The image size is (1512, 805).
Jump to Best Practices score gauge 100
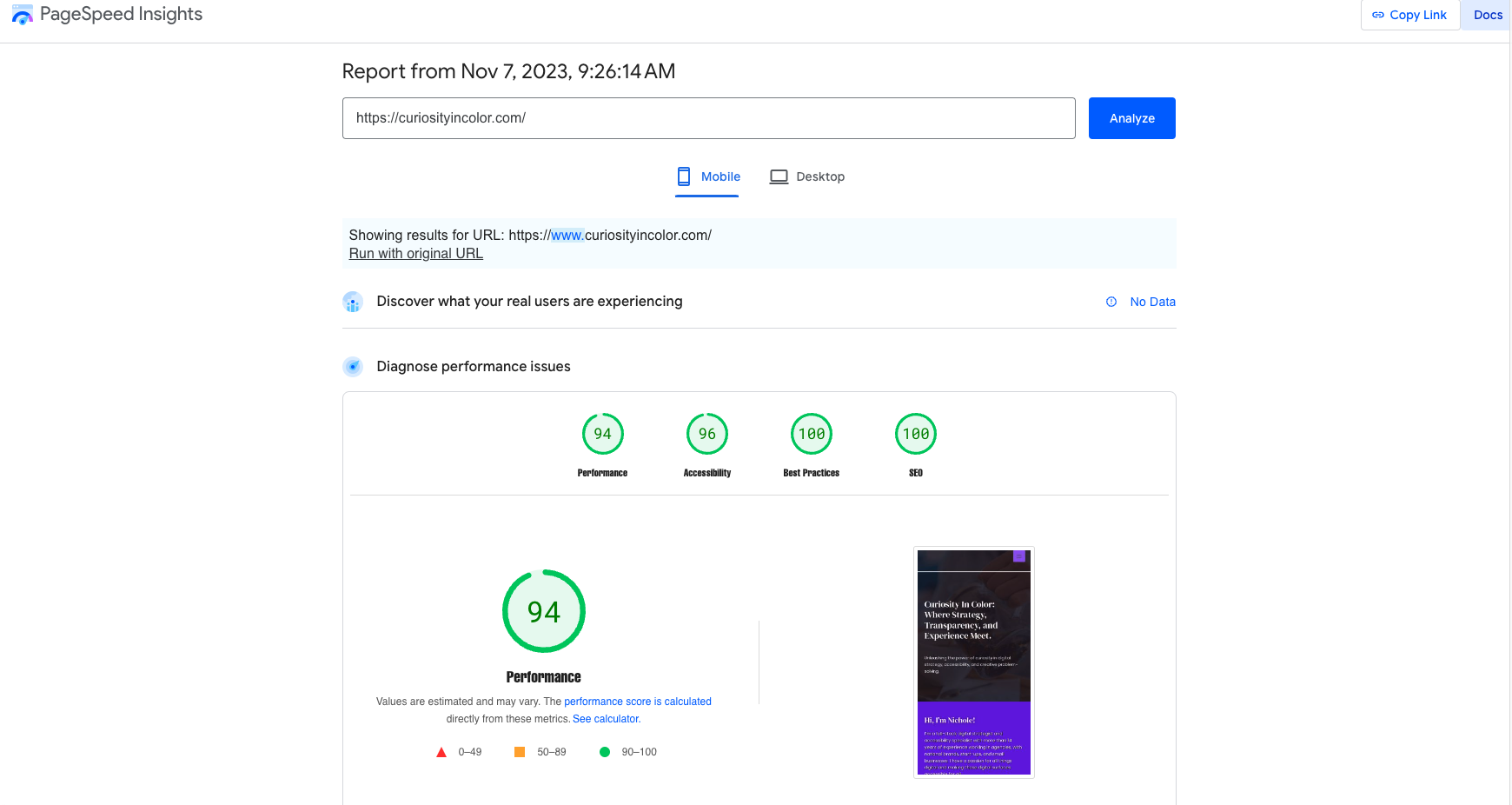tap(812, 434)
